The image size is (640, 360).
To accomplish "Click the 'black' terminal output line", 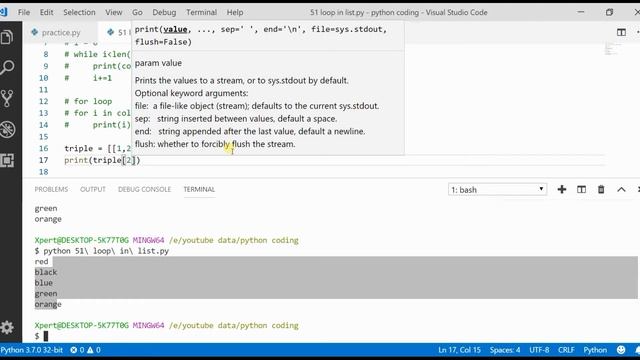I will point(46,272).
